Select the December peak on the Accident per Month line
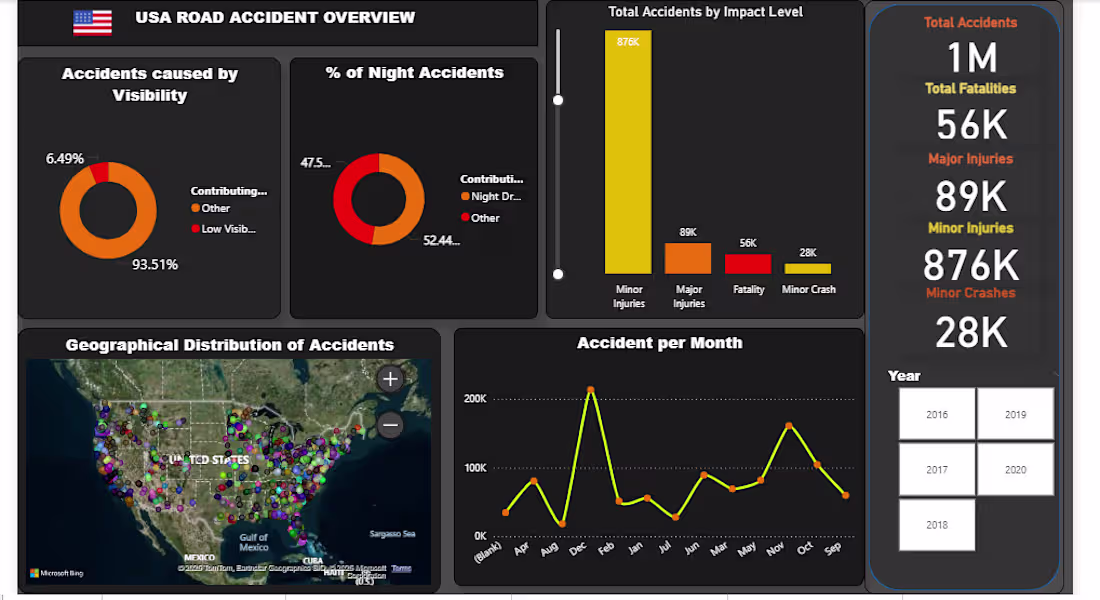This screenshot has width=1100, height=600. (590, 389)
